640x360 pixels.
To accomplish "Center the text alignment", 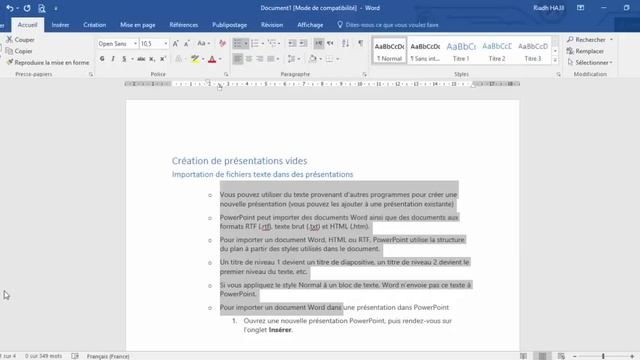I will tap(249, 59).
